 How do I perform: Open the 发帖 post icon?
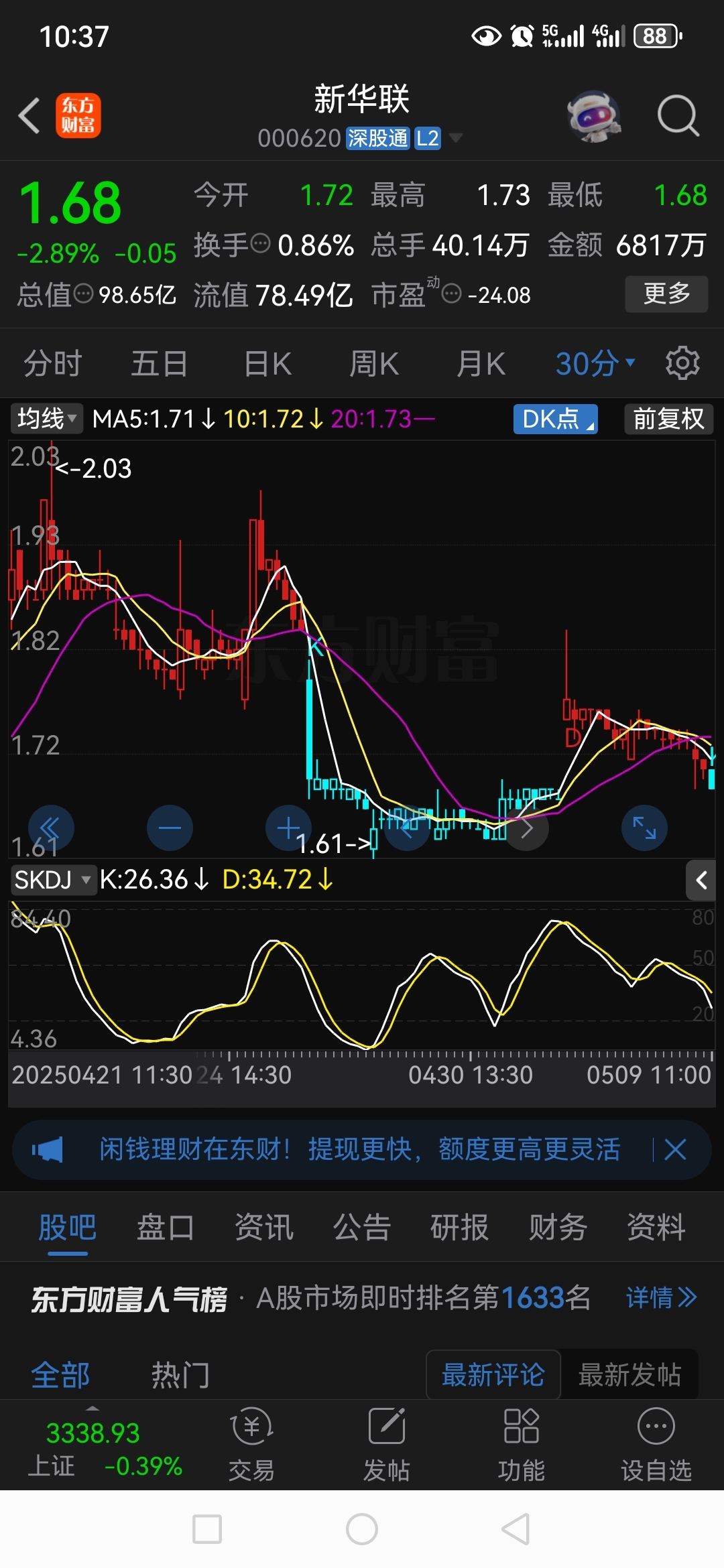[387, 1444]
